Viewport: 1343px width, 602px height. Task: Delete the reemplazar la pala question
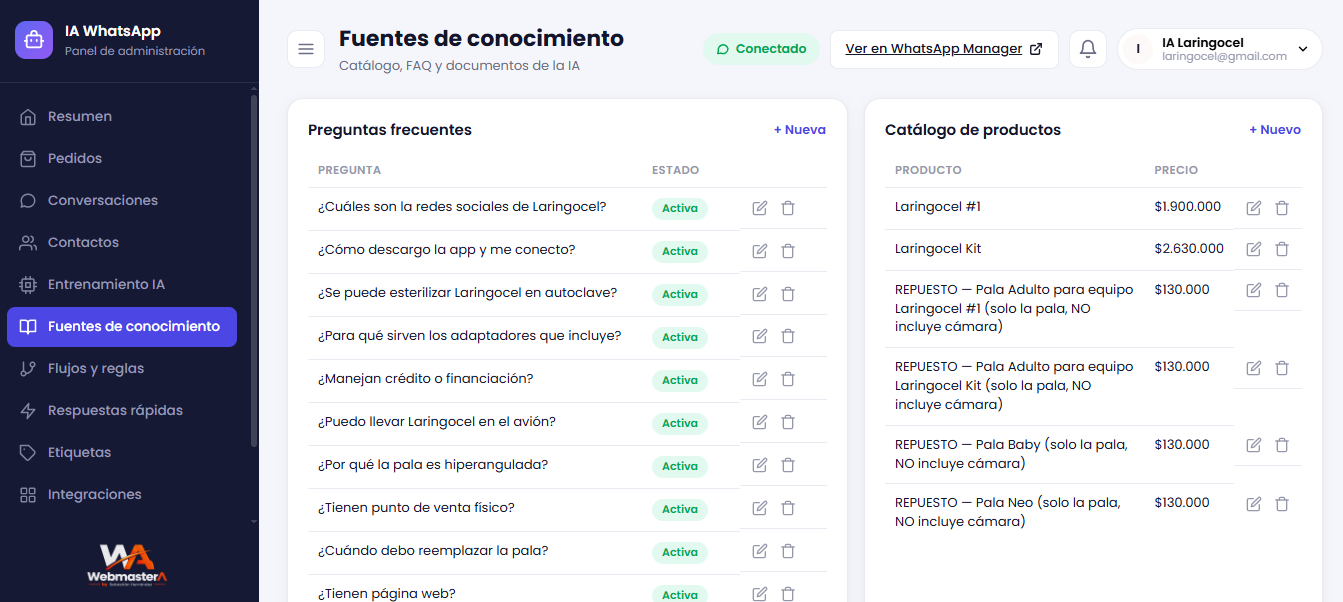788,552
